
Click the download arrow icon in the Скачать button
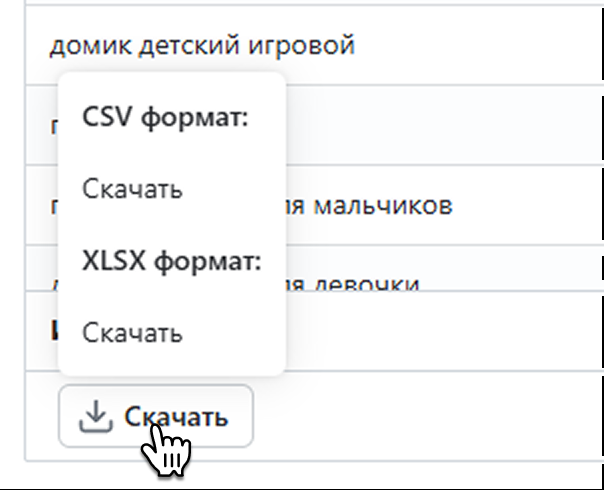click(x=94, y=417)
